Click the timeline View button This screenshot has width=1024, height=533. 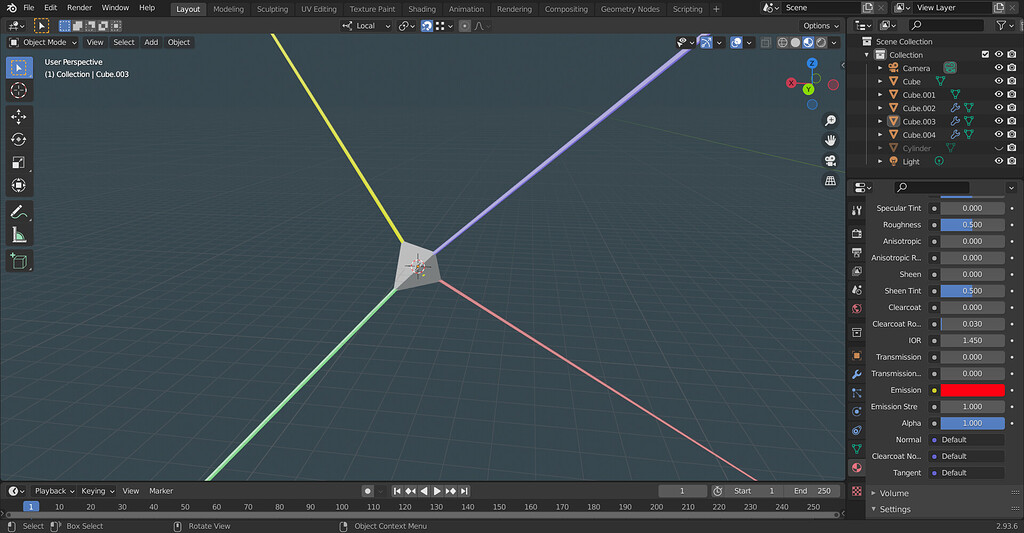click(x=131, y=491)
